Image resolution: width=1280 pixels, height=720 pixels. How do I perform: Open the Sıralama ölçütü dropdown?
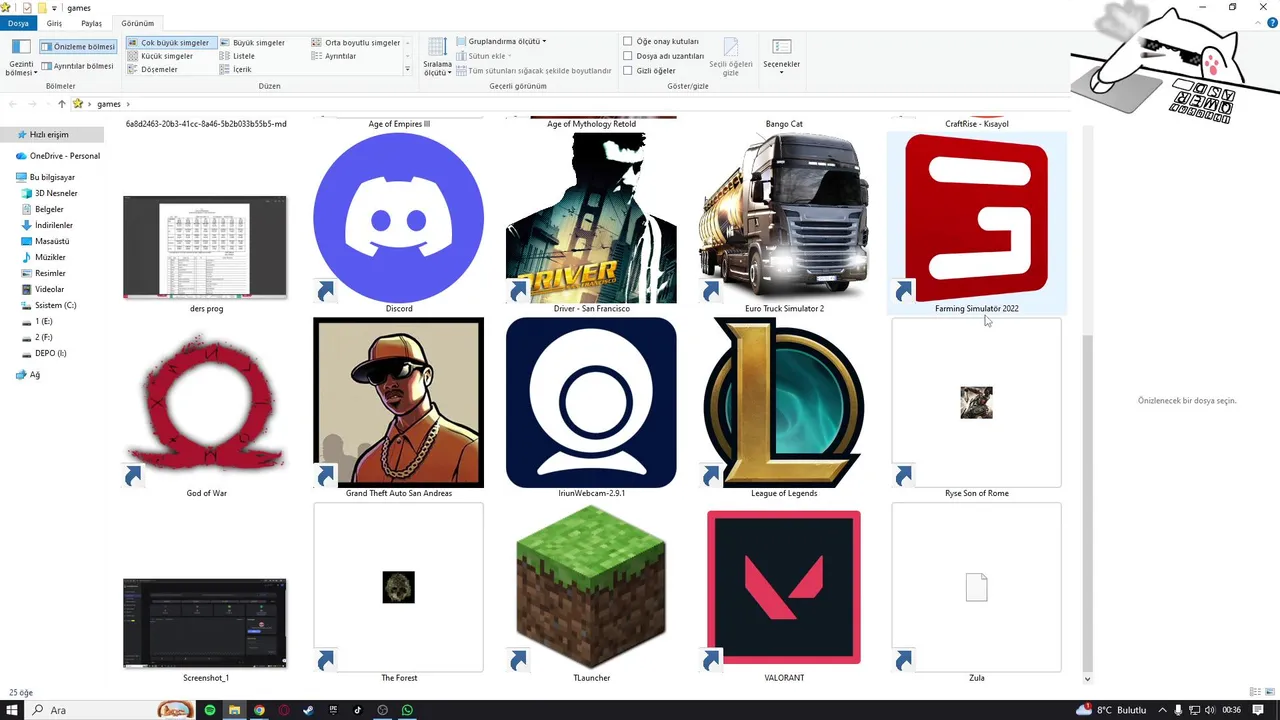tap(438, 58)
